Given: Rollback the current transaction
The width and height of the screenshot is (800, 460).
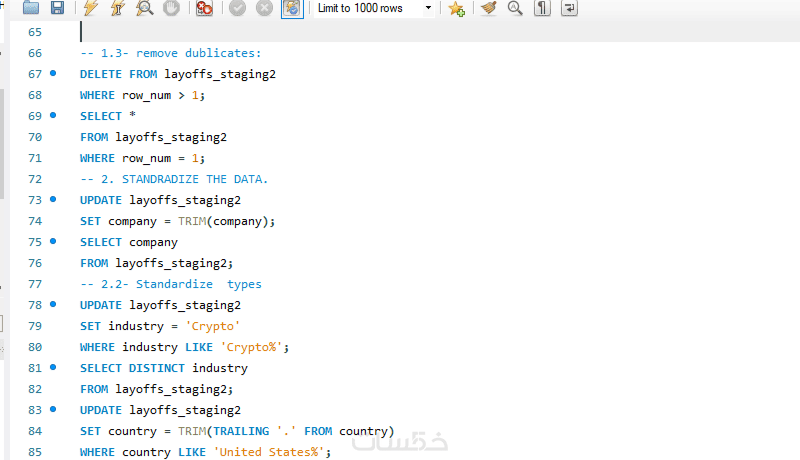Looking at the screenshot, I should (x=264, y=8).
